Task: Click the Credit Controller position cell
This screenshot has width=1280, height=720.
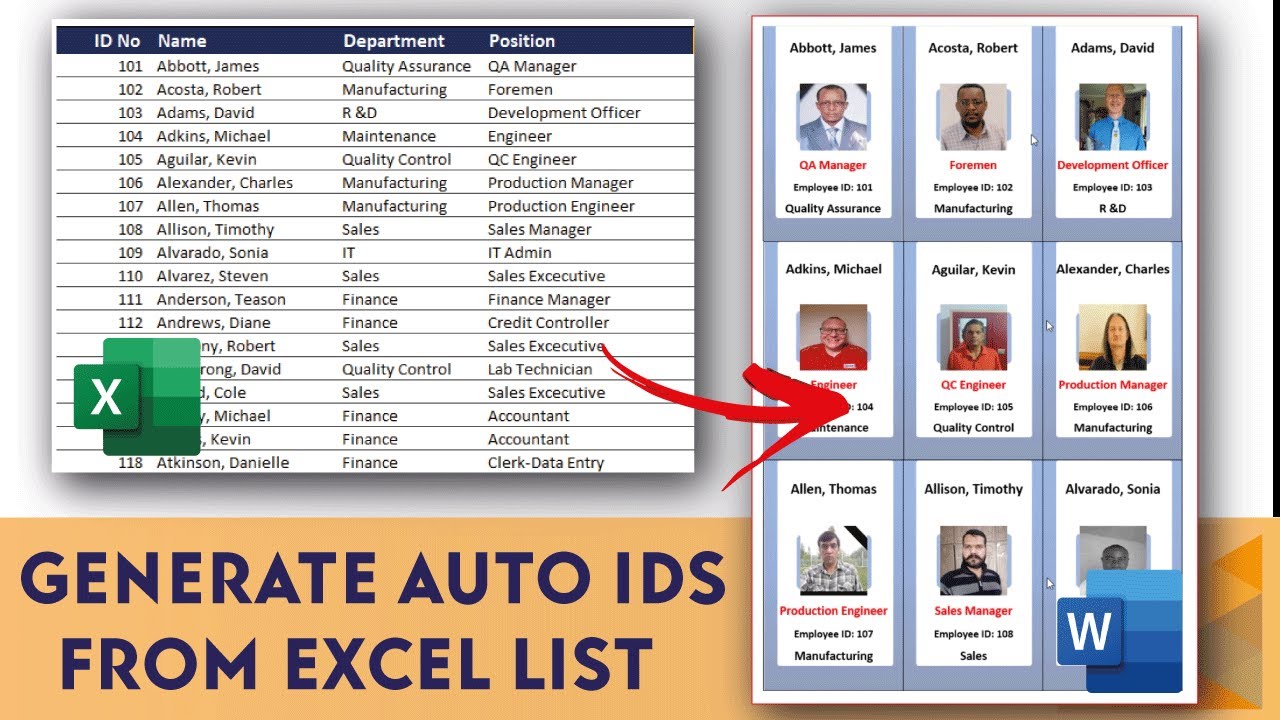Action: tap(549, 323)
